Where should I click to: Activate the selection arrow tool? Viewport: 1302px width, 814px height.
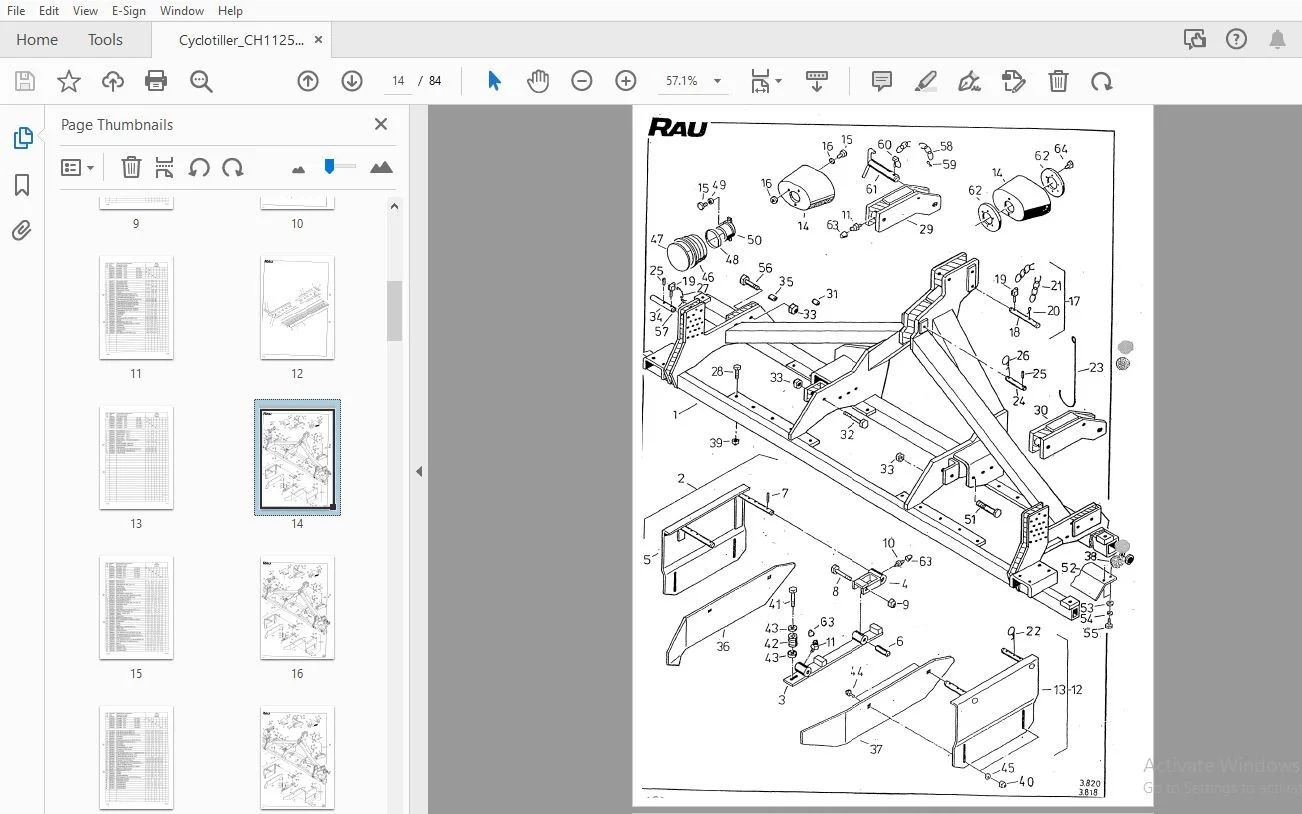point(494,81)
